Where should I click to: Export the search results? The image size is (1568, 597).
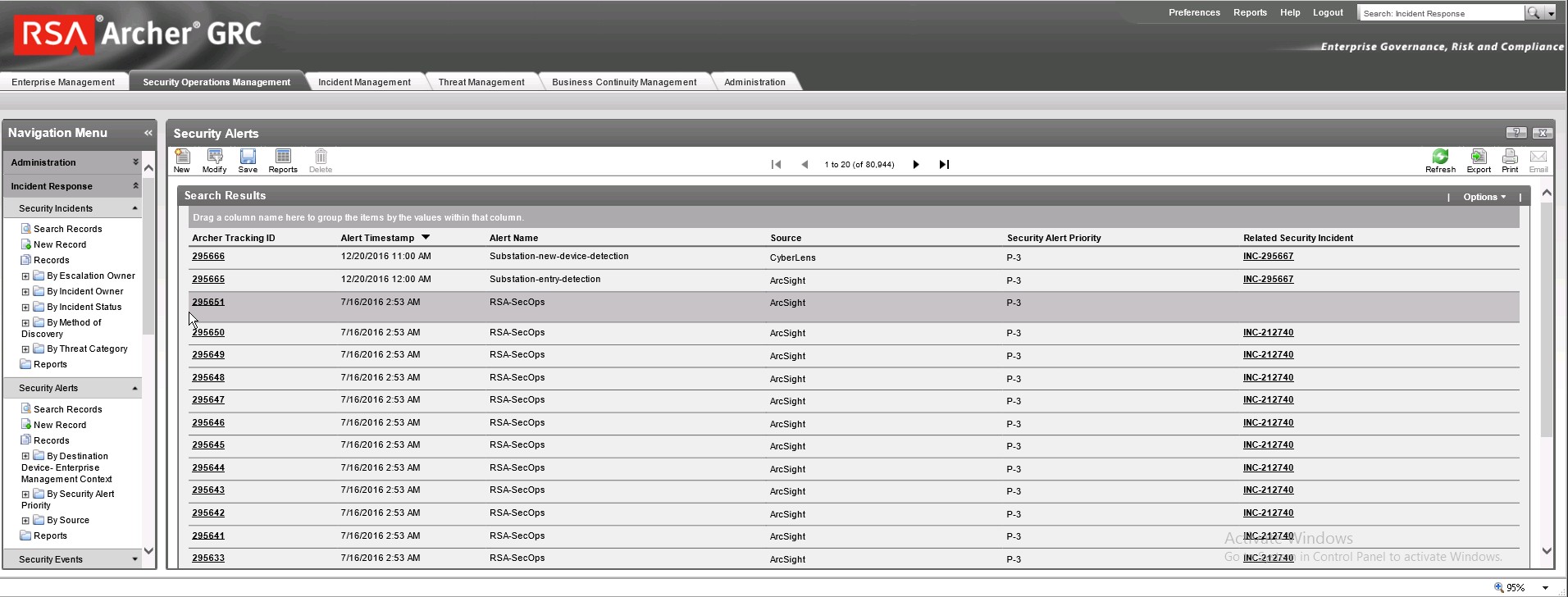(1479, 160)
